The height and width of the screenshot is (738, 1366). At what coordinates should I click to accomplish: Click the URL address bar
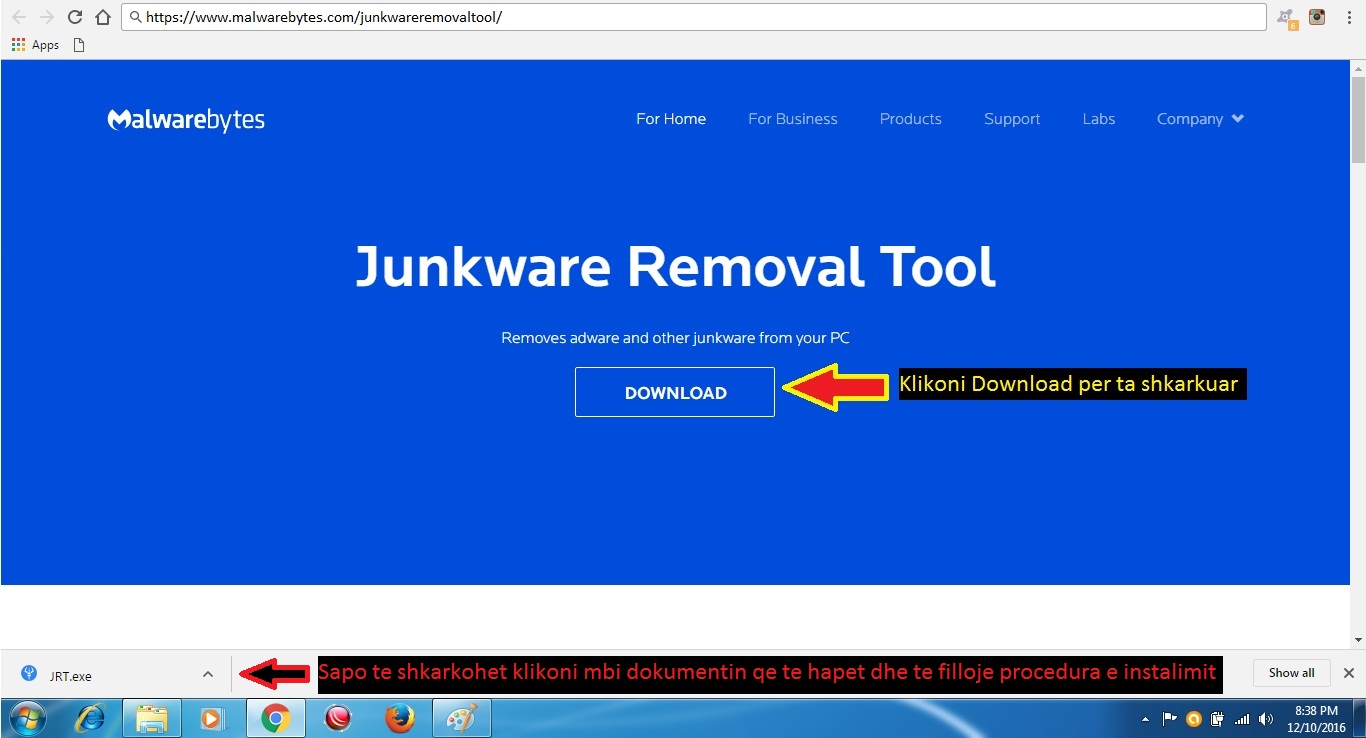pos(694,17)
